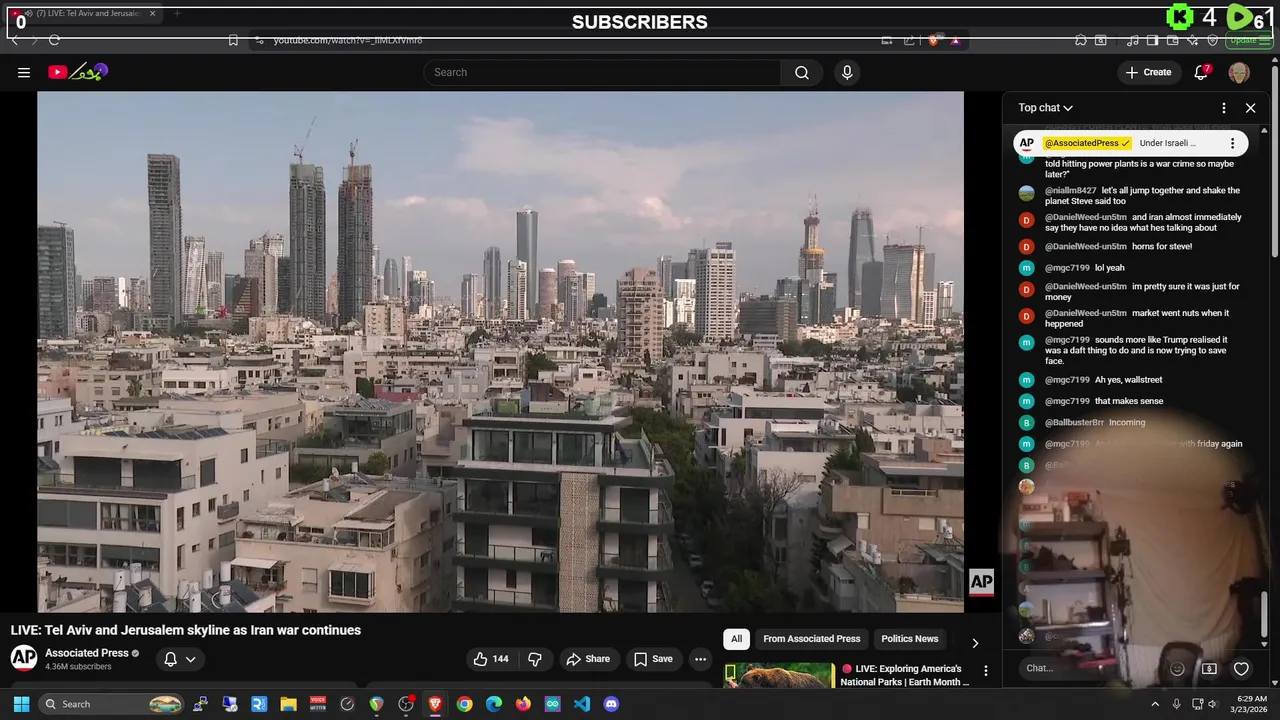1280x720 pixels.
Task: Open the clock showing 6:29 AM
Action: pos(1251,704)
